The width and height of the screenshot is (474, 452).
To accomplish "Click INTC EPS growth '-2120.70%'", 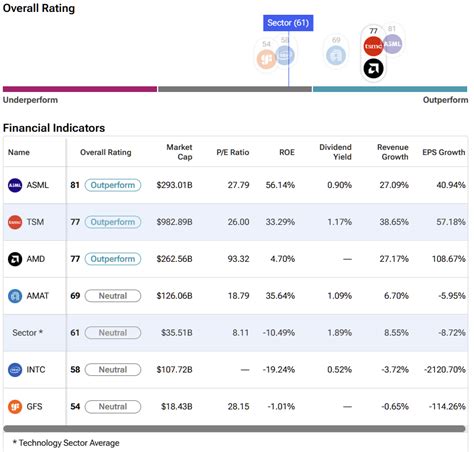I will [445, 370].
